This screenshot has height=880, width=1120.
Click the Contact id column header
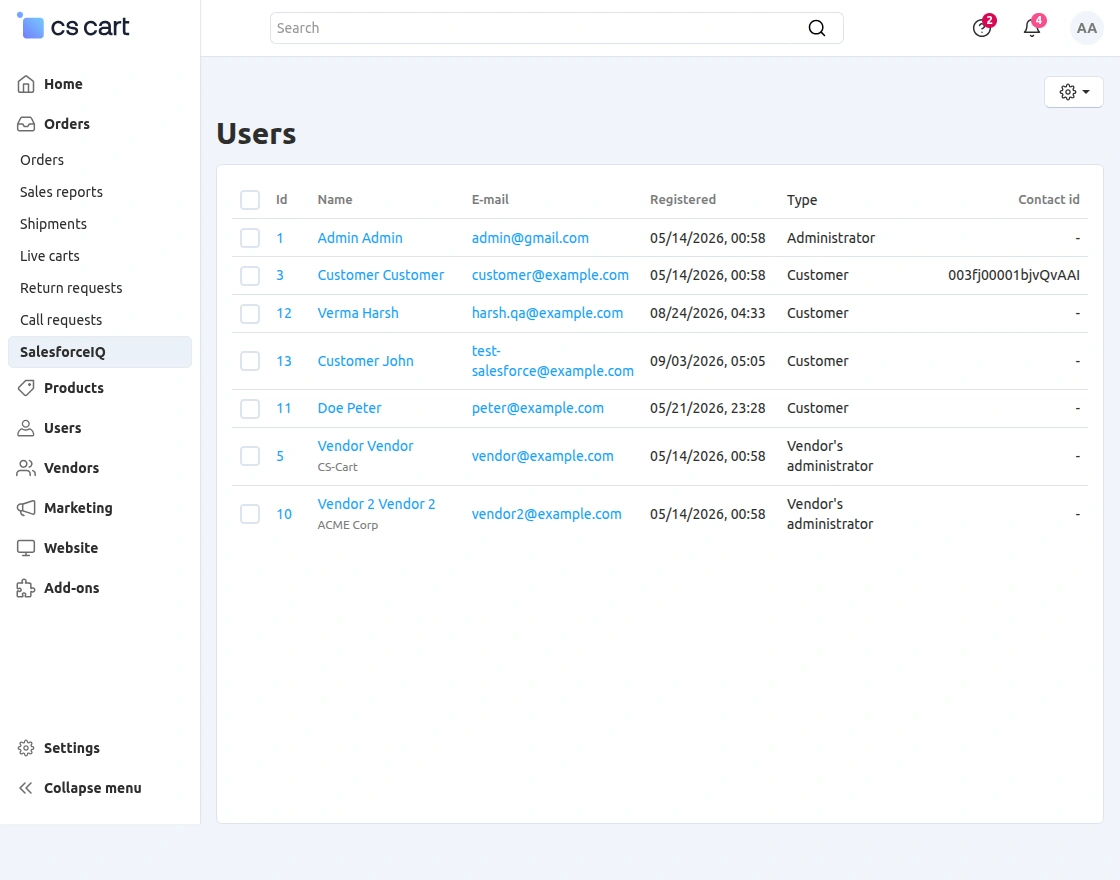1049,199
